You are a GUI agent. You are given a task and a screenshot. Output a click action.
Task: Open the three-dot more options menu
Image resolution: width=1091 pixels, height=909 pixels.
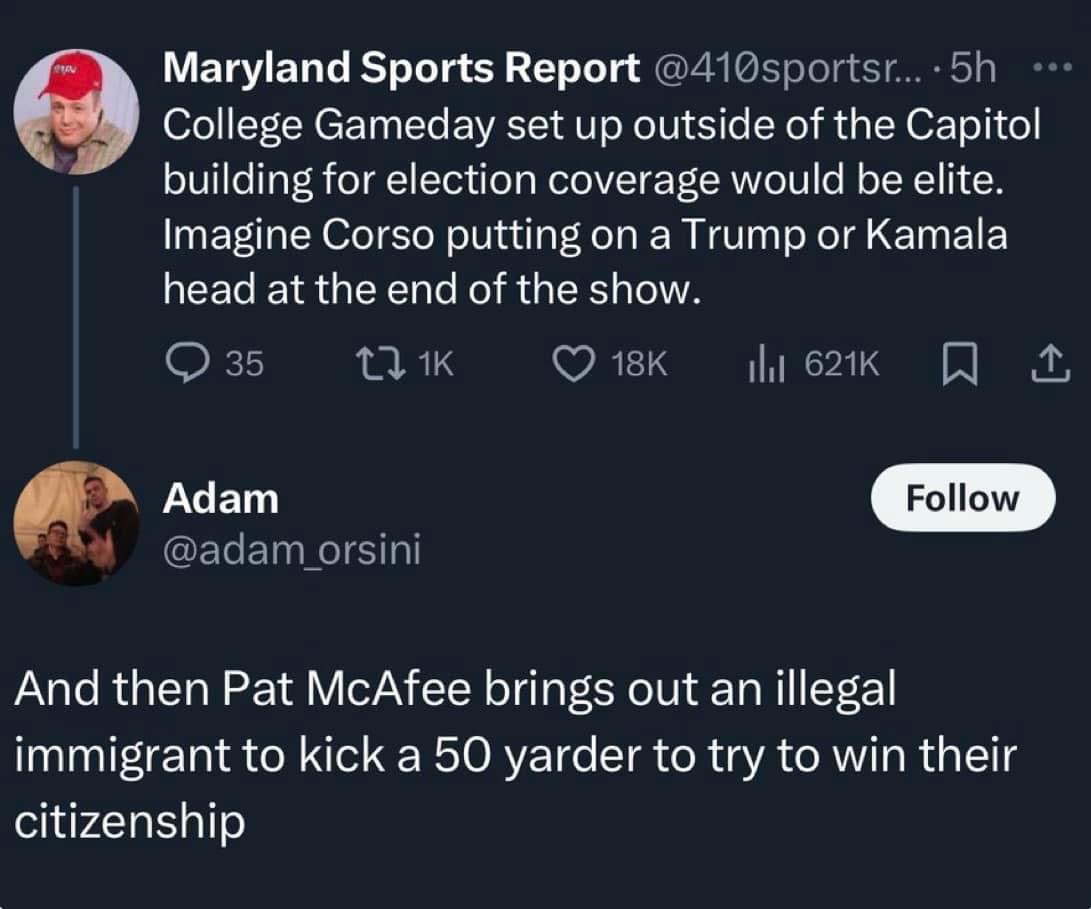click(1053, 68)
